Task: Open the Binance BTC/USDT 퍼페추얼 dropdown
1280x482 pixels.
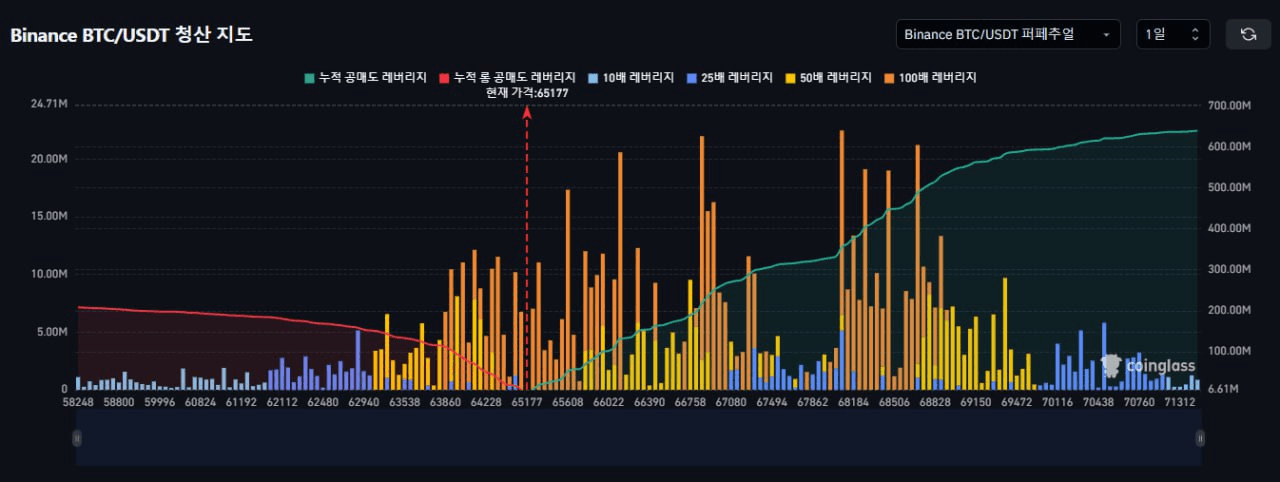Action: click(x=1007, y=34)
